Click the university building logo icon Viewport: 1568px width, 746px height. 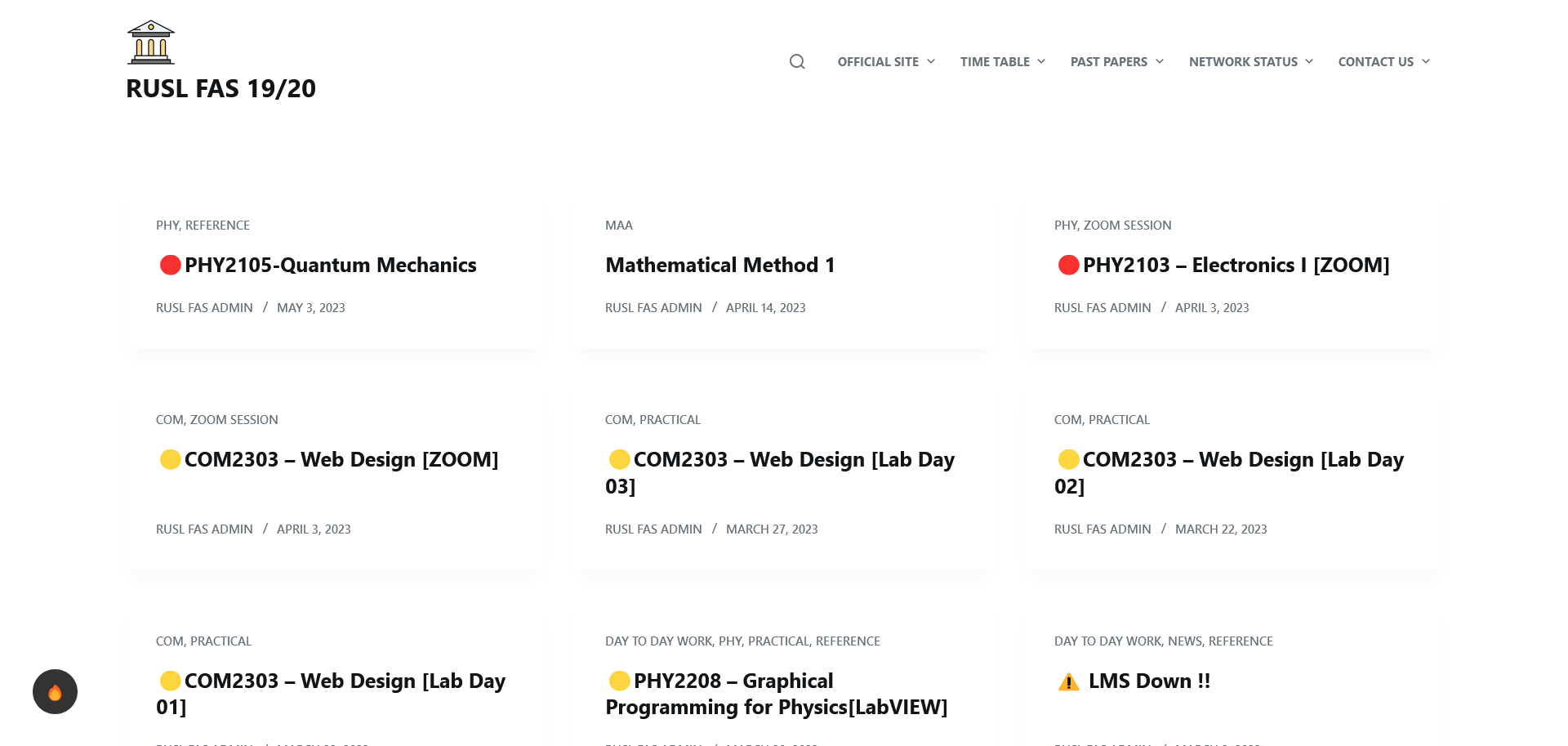point(151,42)
